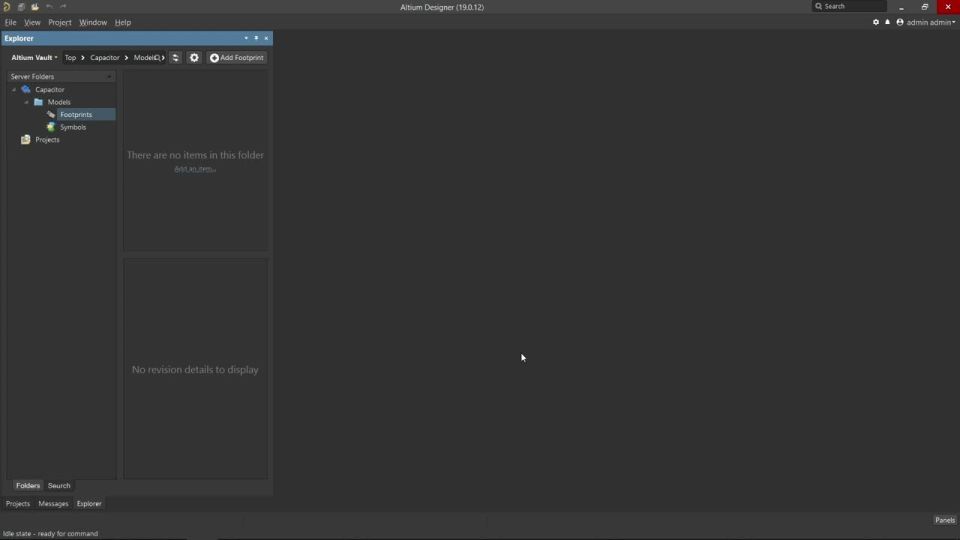Click the Add Footprint button
Screen dimensions: 960x540
click(237, 58)
